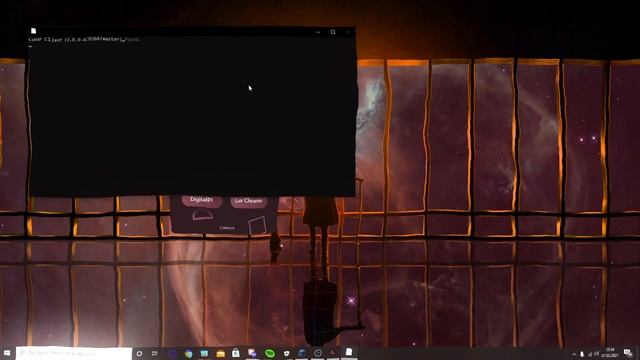Open the shield security icon on the taskbar

(x=287, y=353)
